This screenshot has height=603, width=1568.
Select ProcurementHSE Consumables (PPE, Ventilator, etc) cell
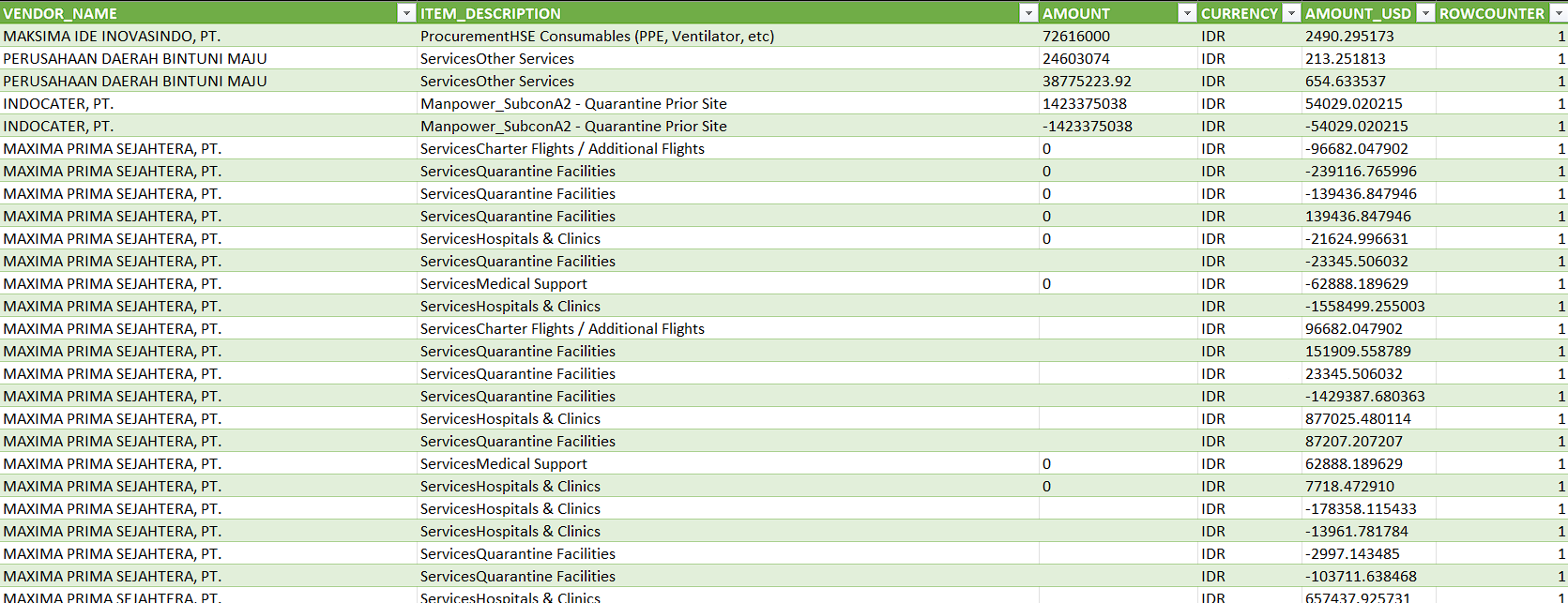pos(728,36)
